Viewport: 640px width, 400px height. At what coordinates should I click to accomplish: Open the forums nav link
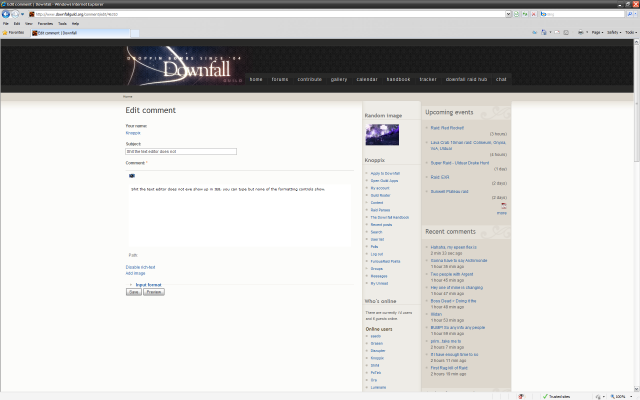(x=280, y=80)
